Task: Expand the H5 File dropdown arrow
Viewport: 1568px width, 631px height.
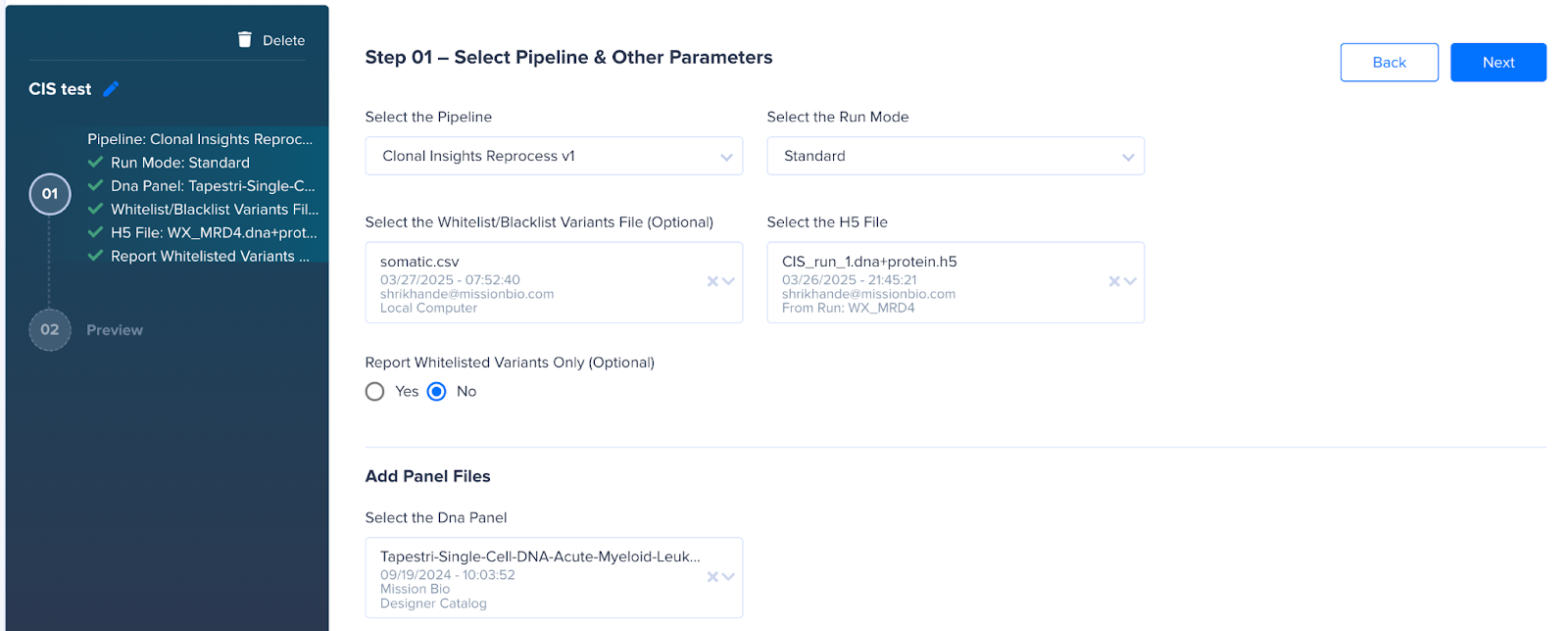Action: (1130, 281)
